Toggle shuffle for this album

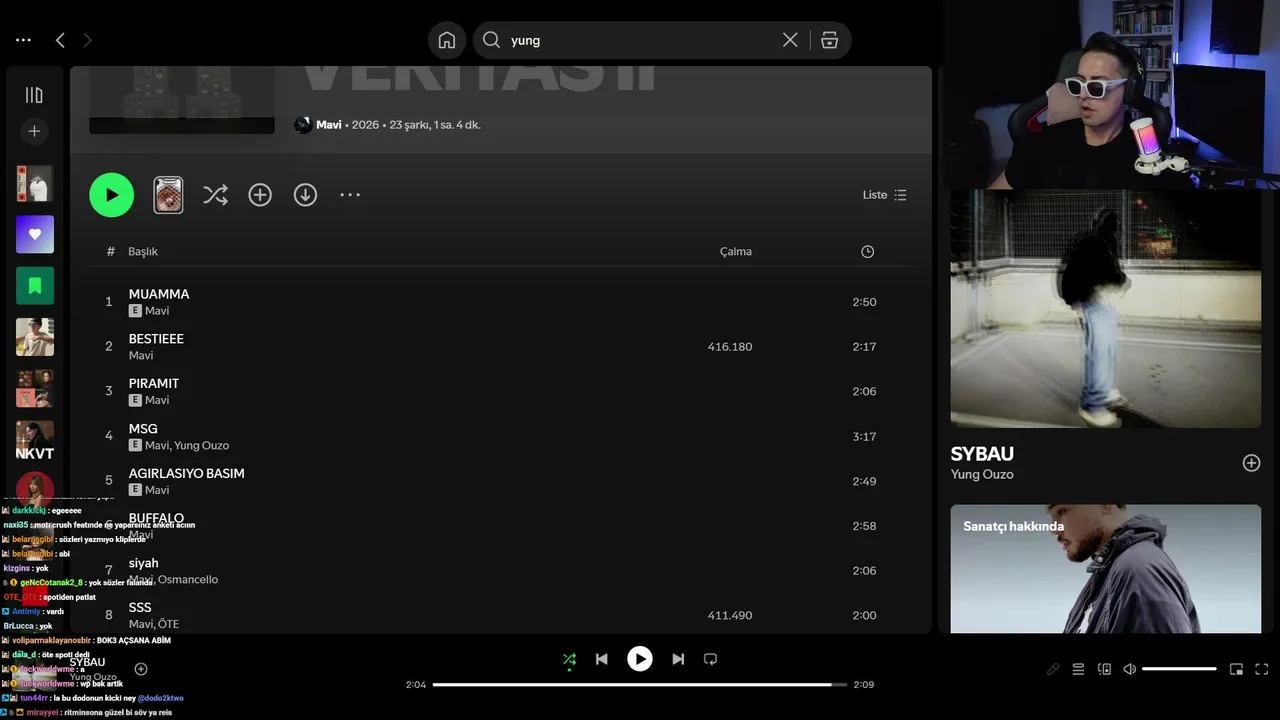coord(215,195)
